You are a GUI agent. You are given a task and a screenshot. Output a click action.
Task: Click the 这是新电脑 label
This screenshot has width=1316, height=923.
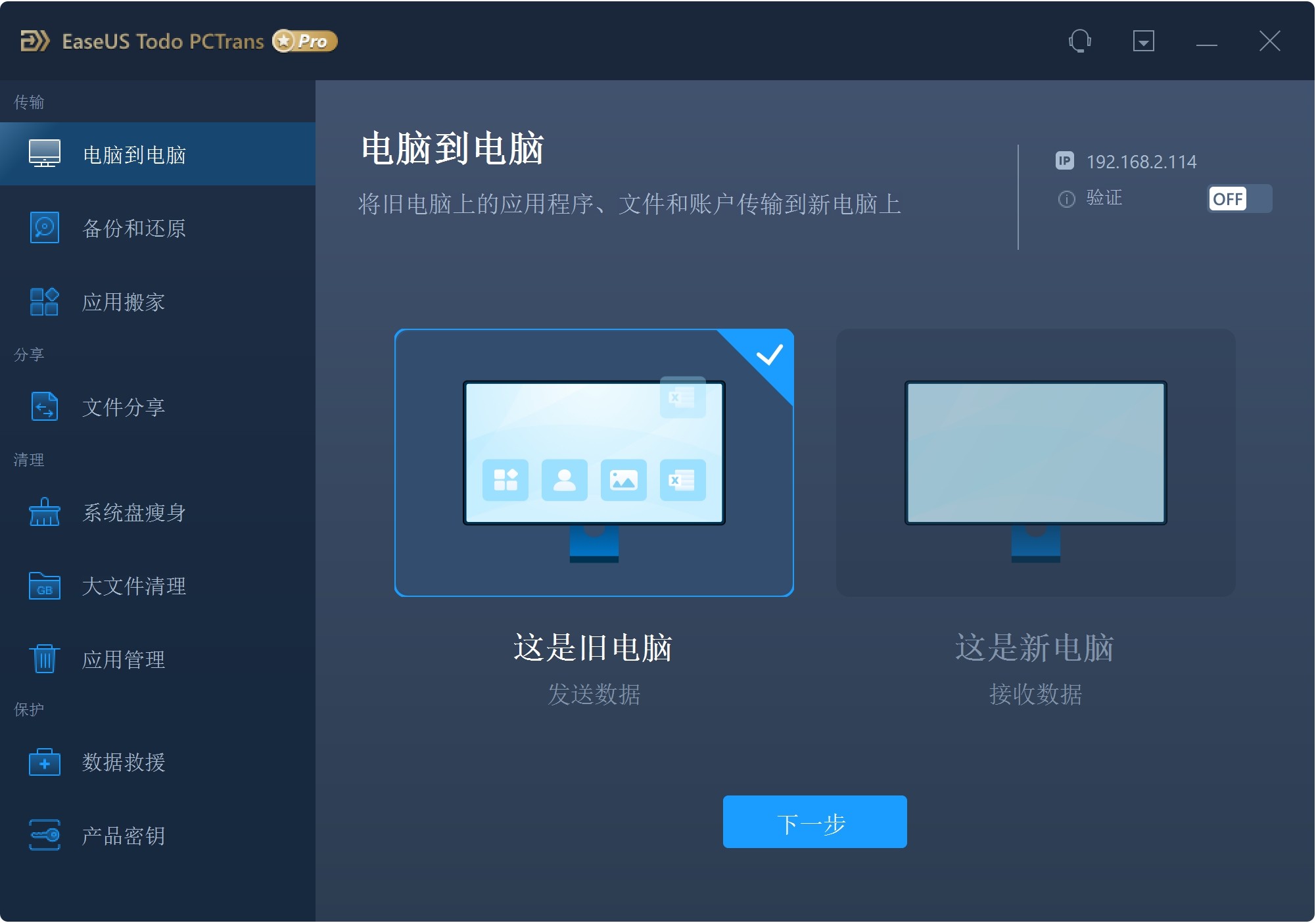click(x=1035, y=648)
